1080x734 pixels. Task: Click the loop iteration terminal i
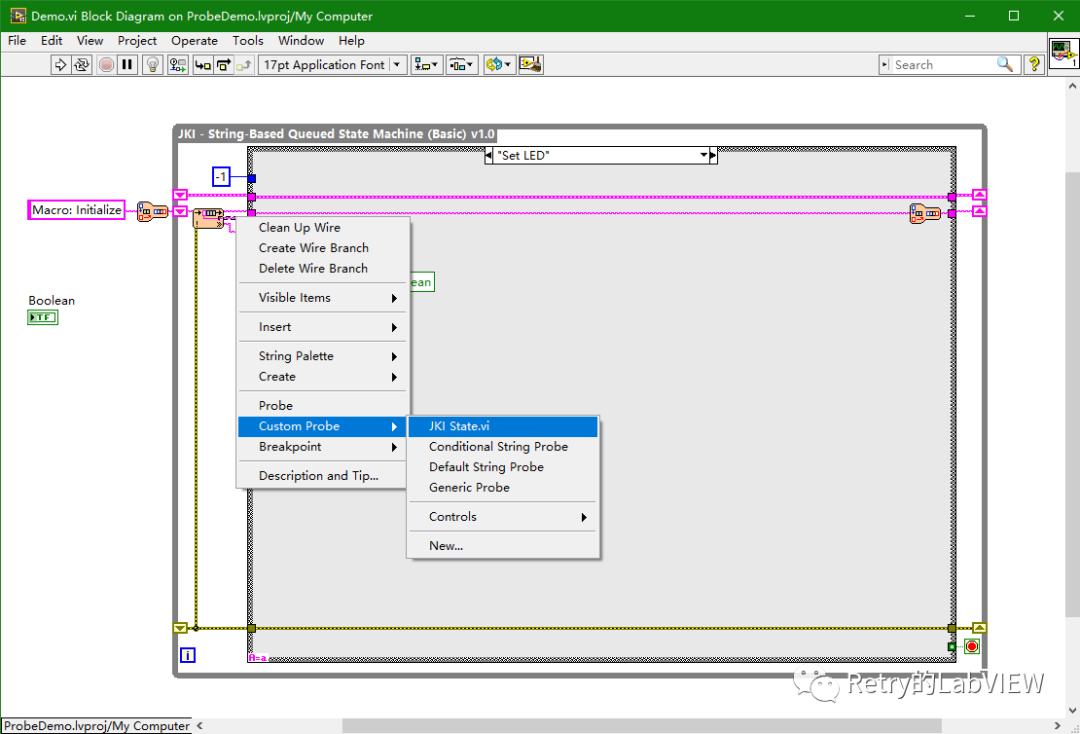[187, 656]
